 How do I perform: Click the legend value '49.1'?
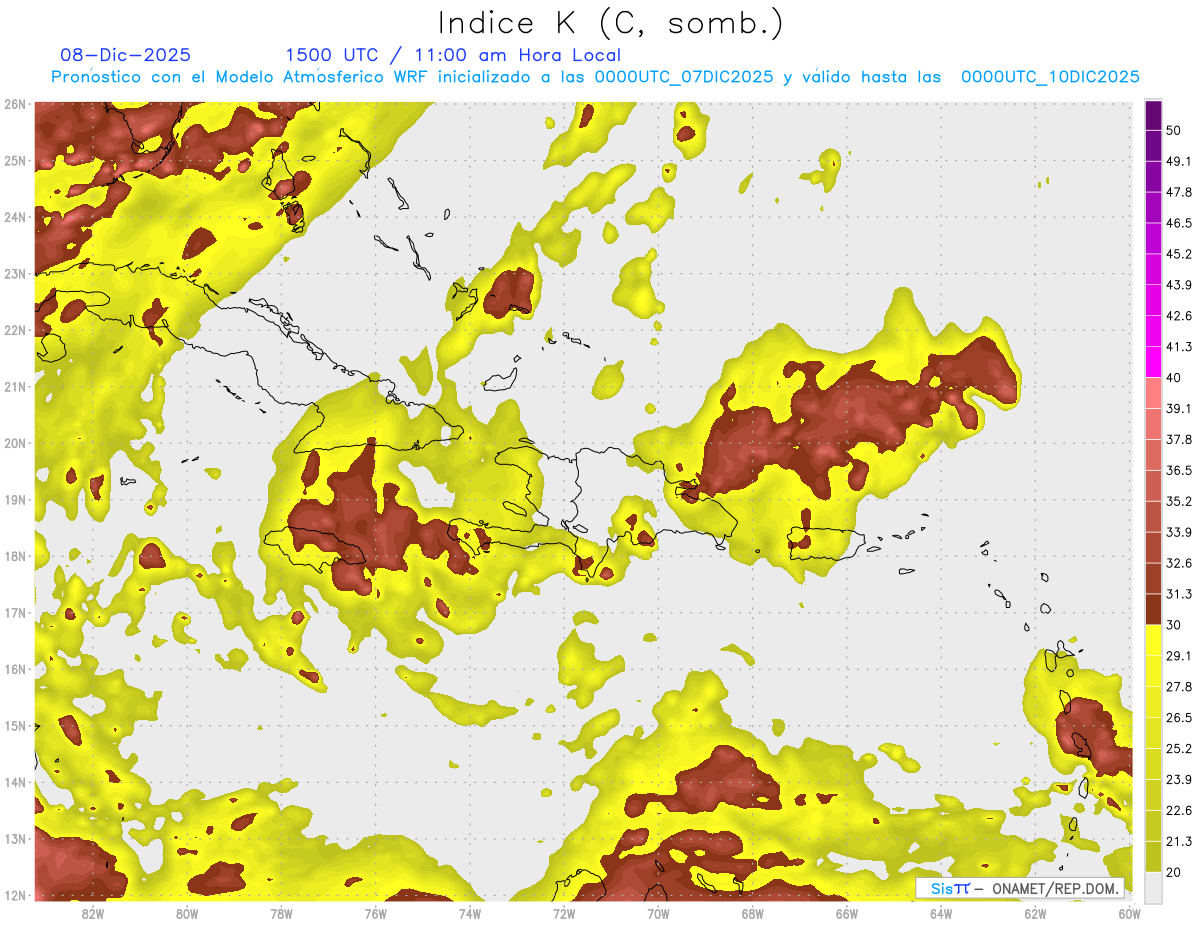click(x=1179, y=161)
